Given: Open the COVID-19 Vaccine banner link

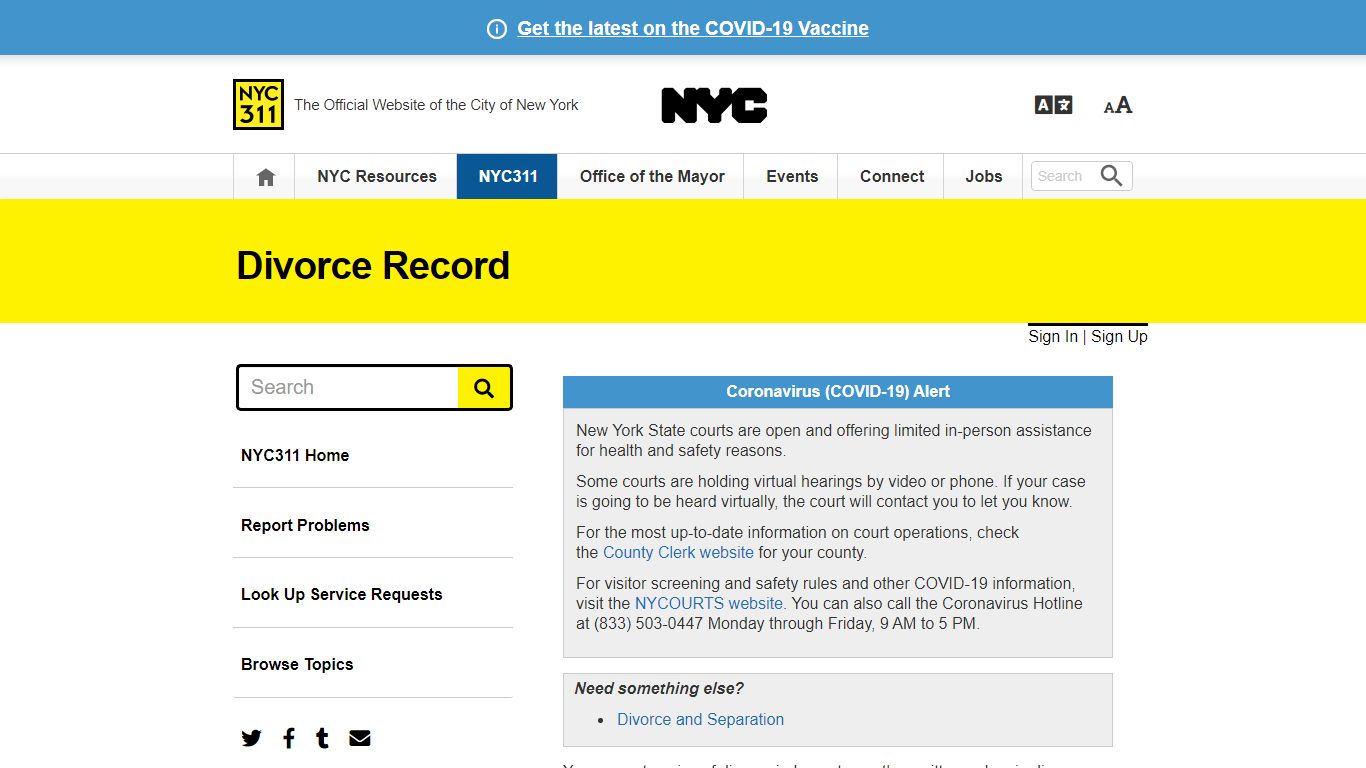Looking at the screenshot, I should click(693, 29).
